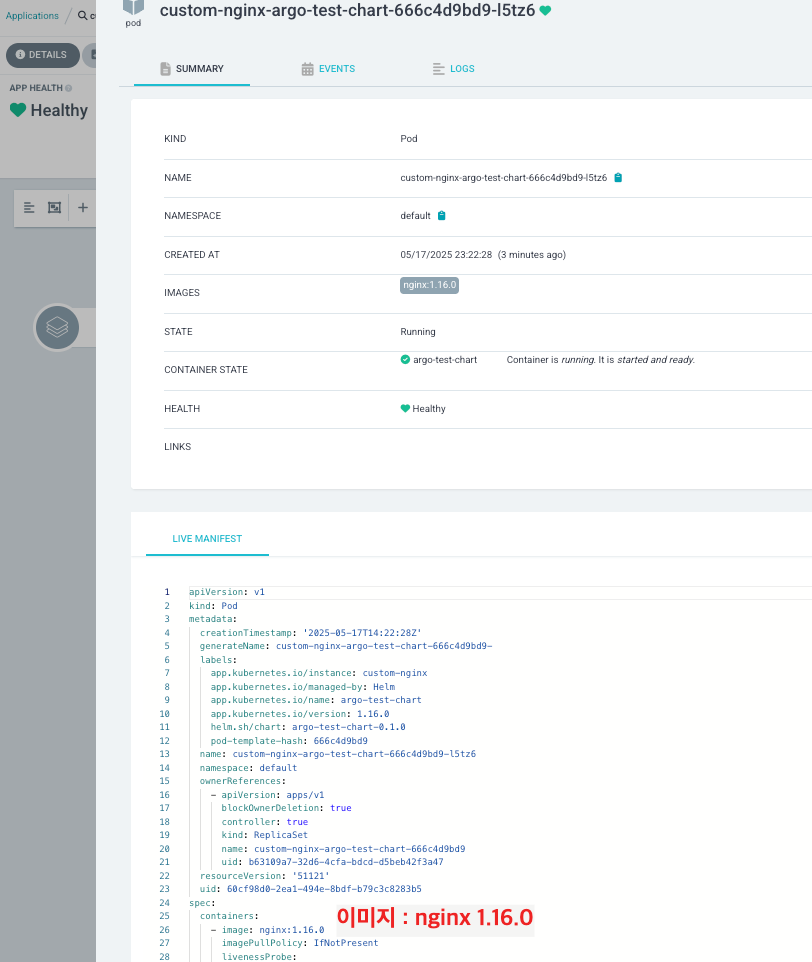
Task: Click manifest line 'kind: Pod'
Action: [213, 606]
